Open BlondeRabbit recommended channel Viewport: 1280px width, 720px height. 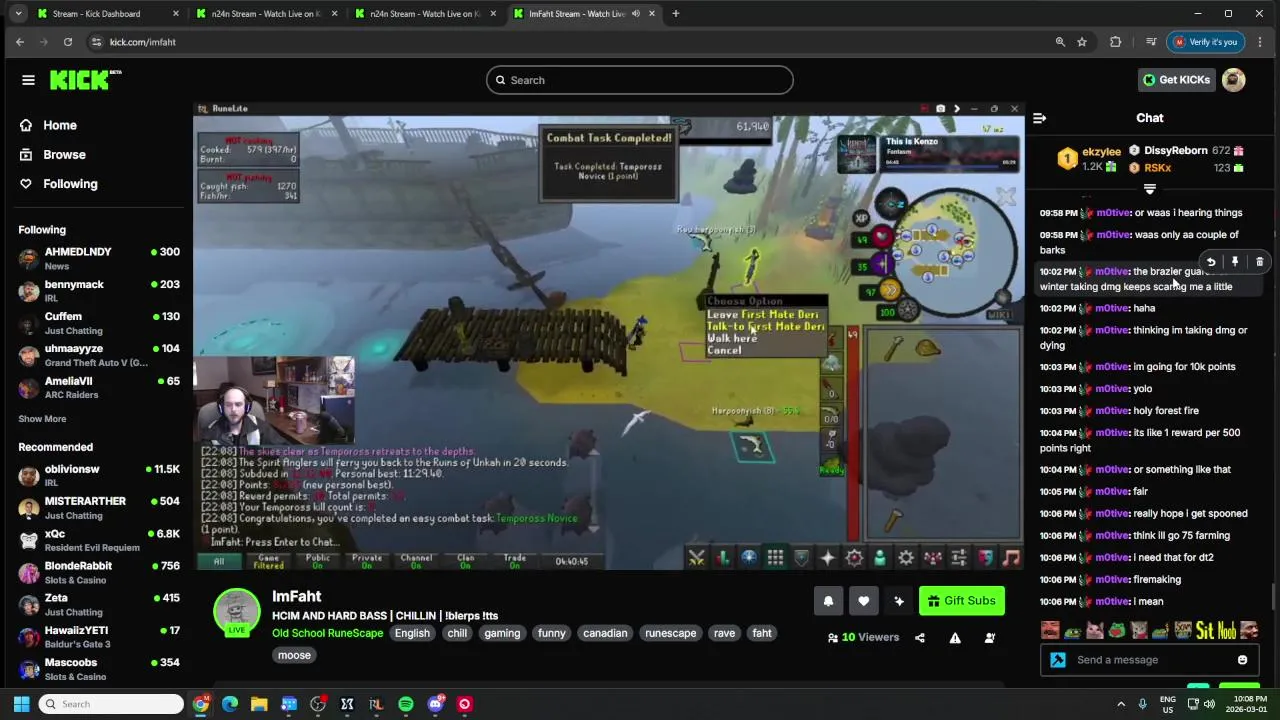(x=98, y=572)
